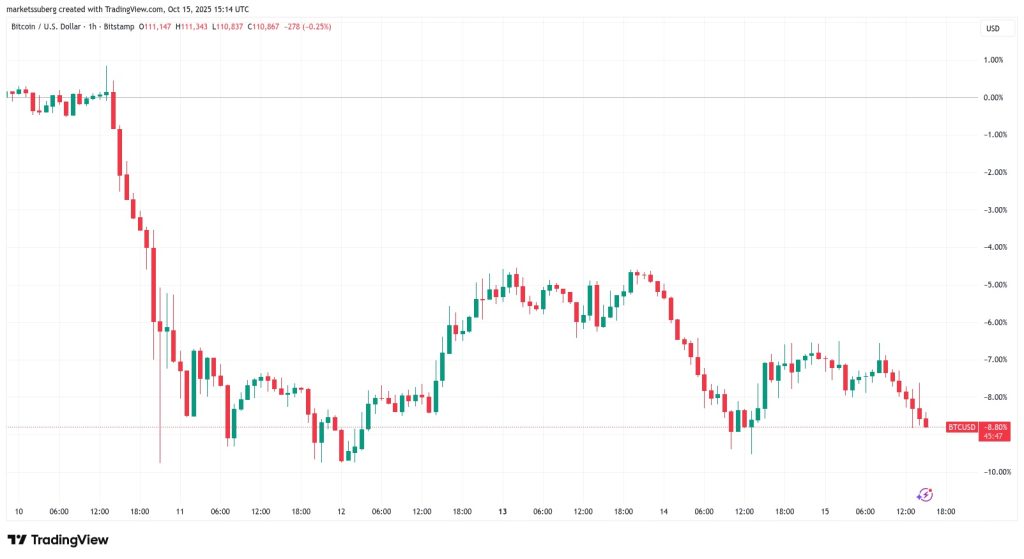Image resolution: width=1024 pixels, height=559 pixels.
Task: Click the 1.00% price axis label
Action: 992,60
